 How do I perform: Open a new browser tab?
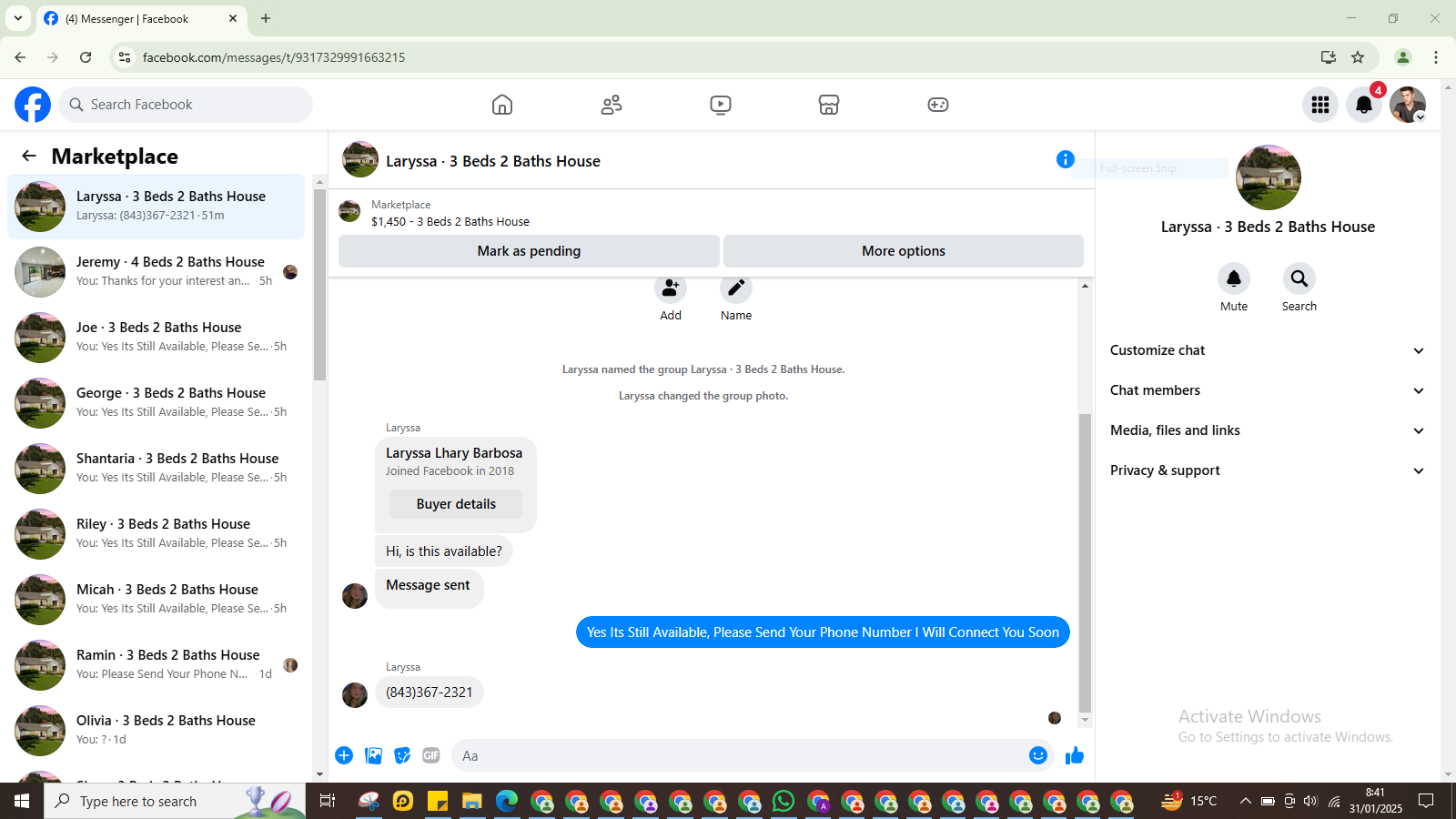click(266, 18)
